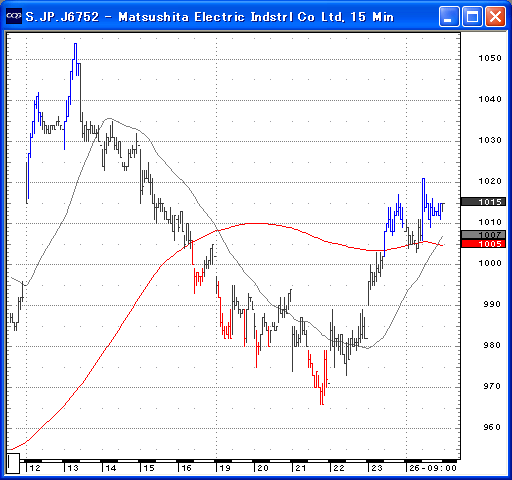This screenshot has width=512, height=480.
Task: Click date 13 on the time axis
Action: tap(73, 468)
